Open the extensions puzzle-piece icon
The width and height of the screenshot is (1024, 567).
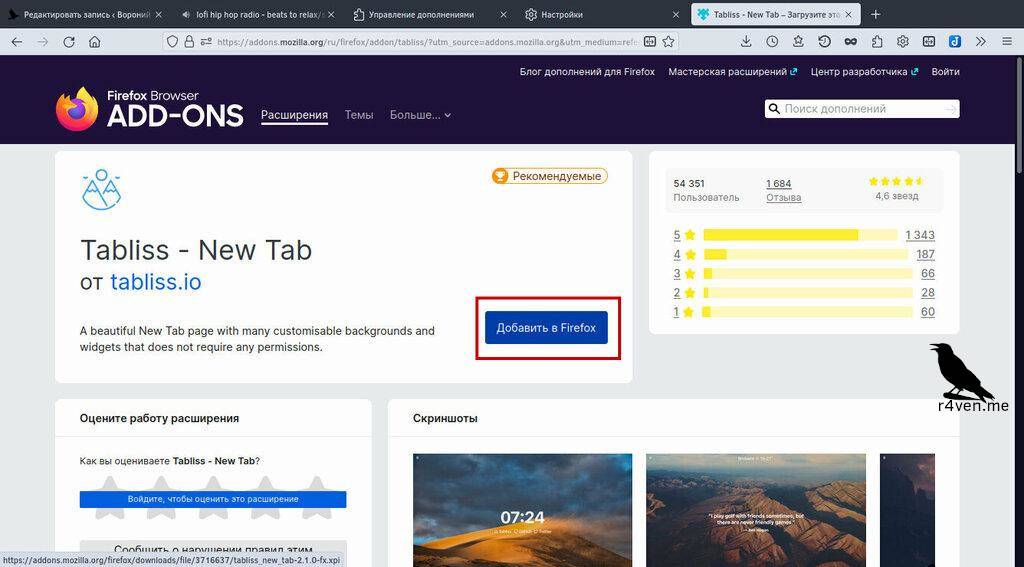click(877, 42)
